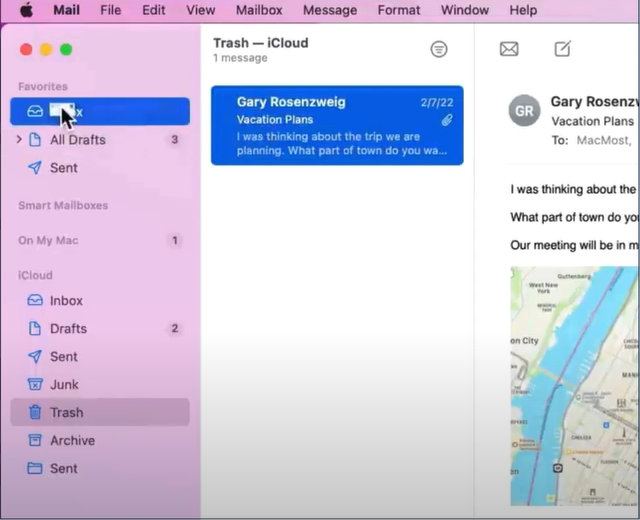Click the On My Mac section header
This screenshot has height=520, width=640.
pyautogui.click(x=48, y=240)
